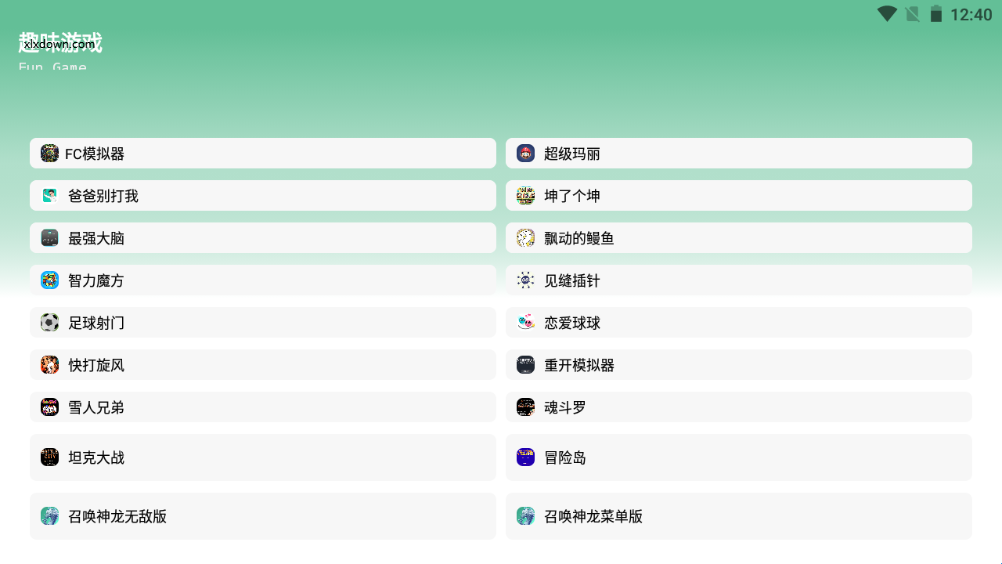Open 召唤神龙无敌版 entry
Image resolution: width=1002 pixels, height=564 pixels.
[263, 516]
